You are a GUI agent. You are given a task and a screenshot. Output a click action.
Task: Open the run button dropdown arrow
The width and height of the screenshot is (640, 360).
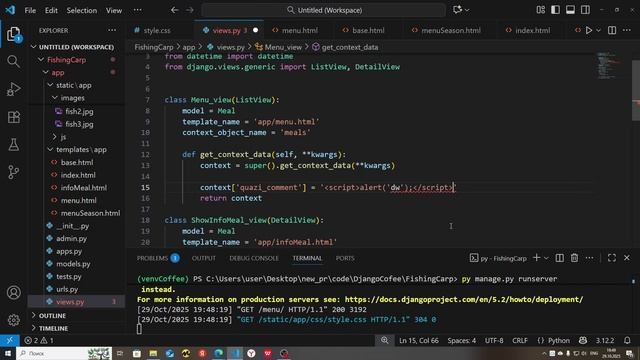pos(598,30)
